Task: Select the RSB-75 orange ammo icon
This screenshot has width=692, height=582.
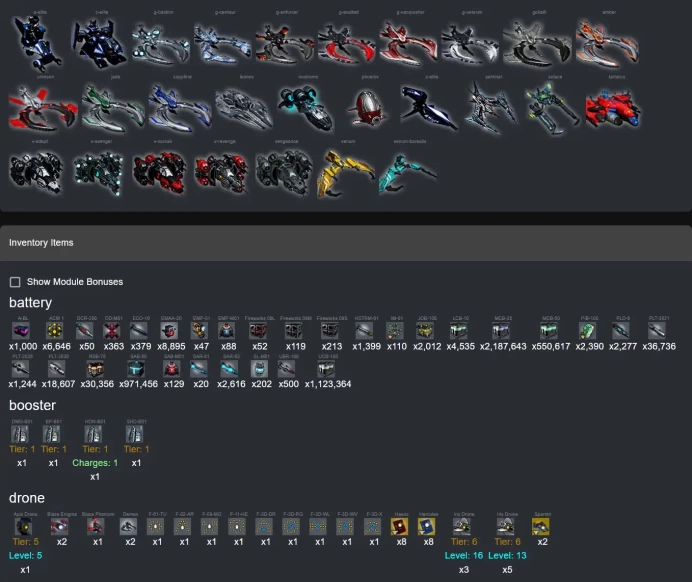Action: click(x=95, y=368)
